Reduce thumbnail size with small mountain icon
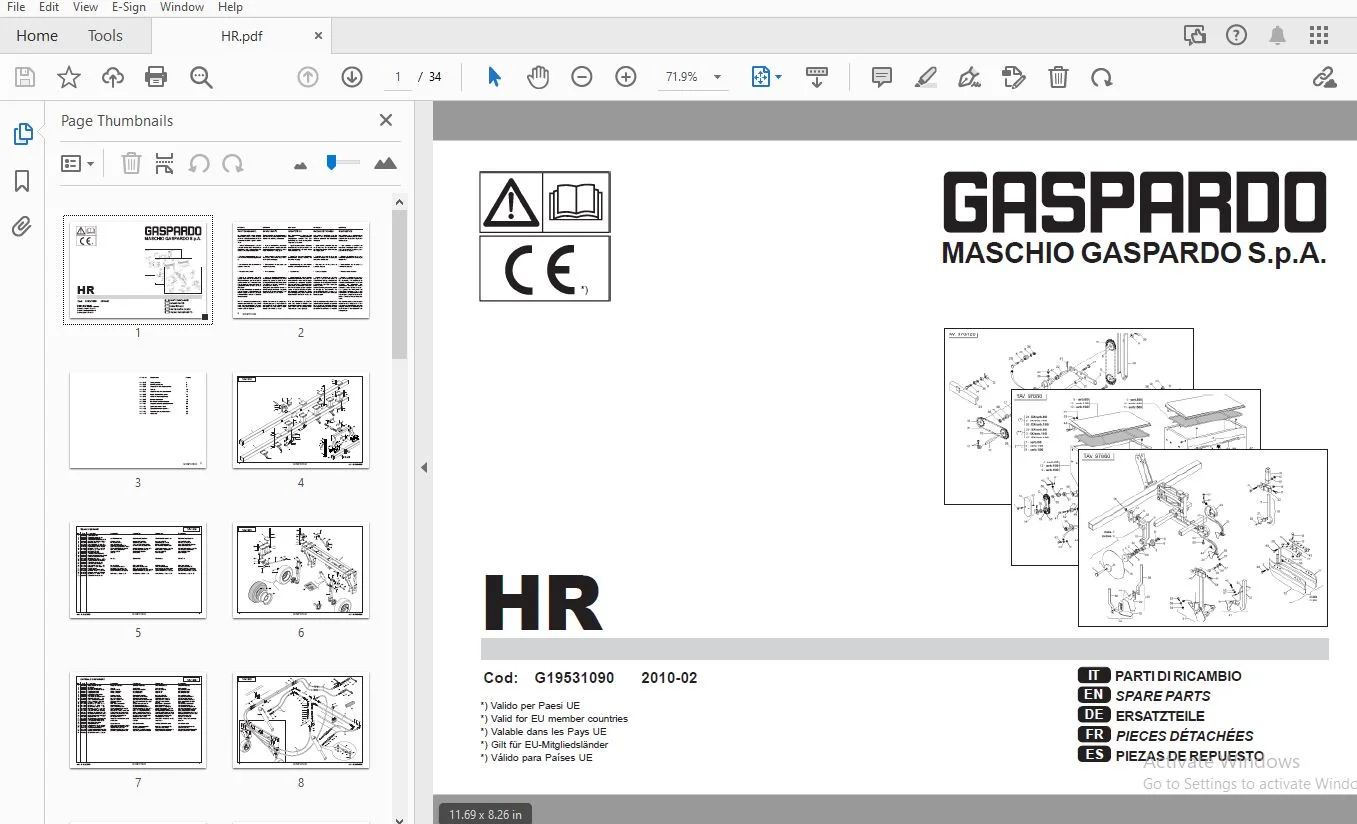This screenshot has width=1357, height=824. (300, 165)
